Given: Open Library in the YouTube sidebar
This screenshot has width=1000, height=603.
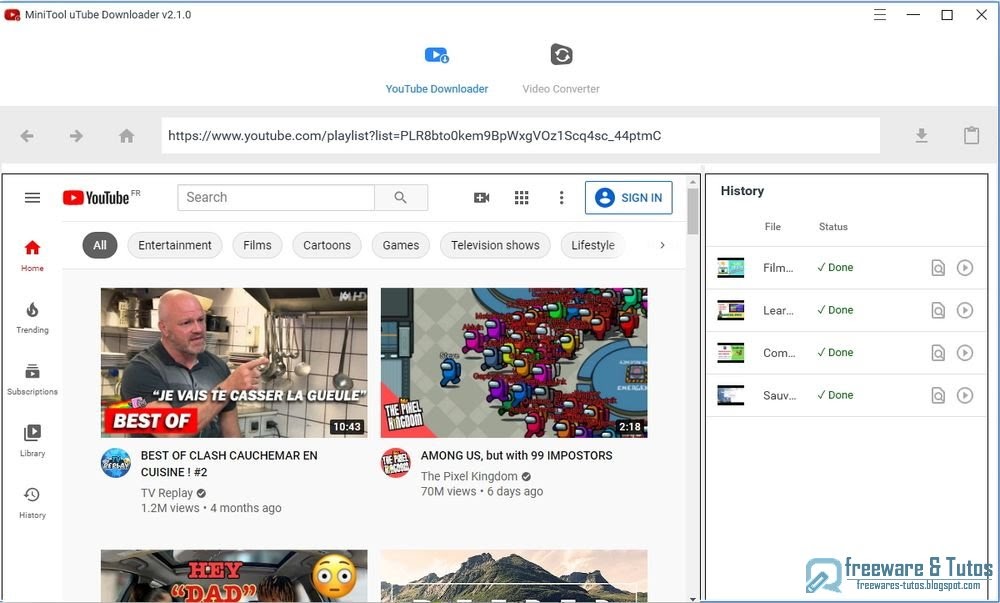Looking at the screenshot, I should click(33, 441).
